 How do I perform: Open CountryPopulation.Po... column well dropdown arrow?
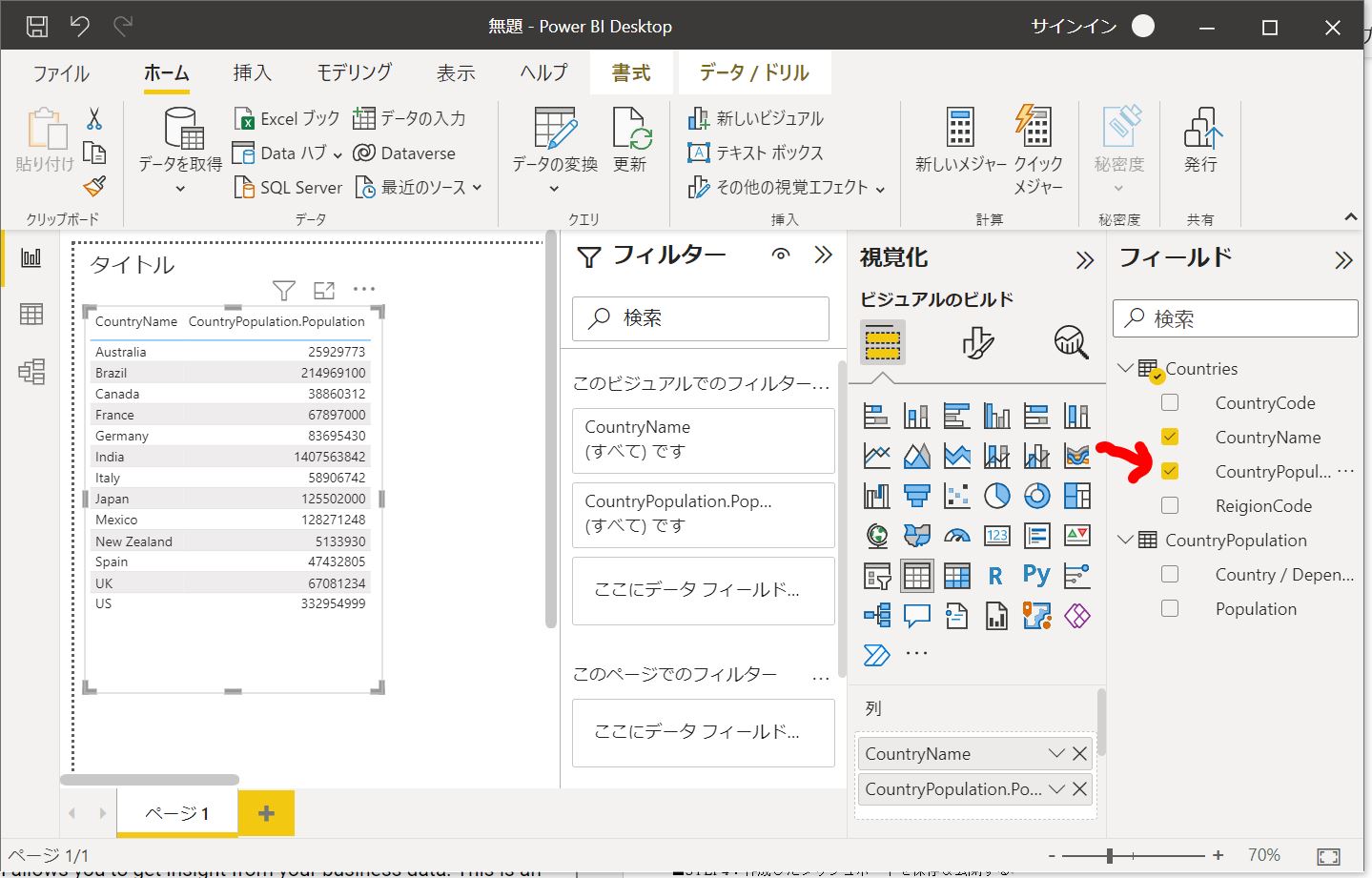coord(1055,788)
